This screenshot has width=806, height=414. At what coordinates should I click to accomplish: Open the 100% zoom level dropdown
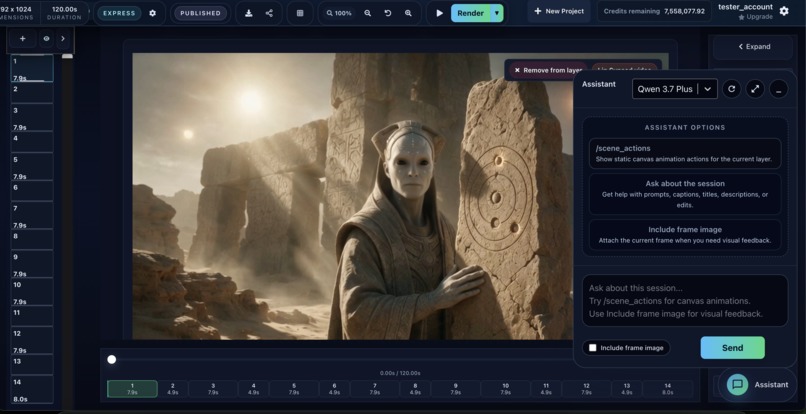340,13
